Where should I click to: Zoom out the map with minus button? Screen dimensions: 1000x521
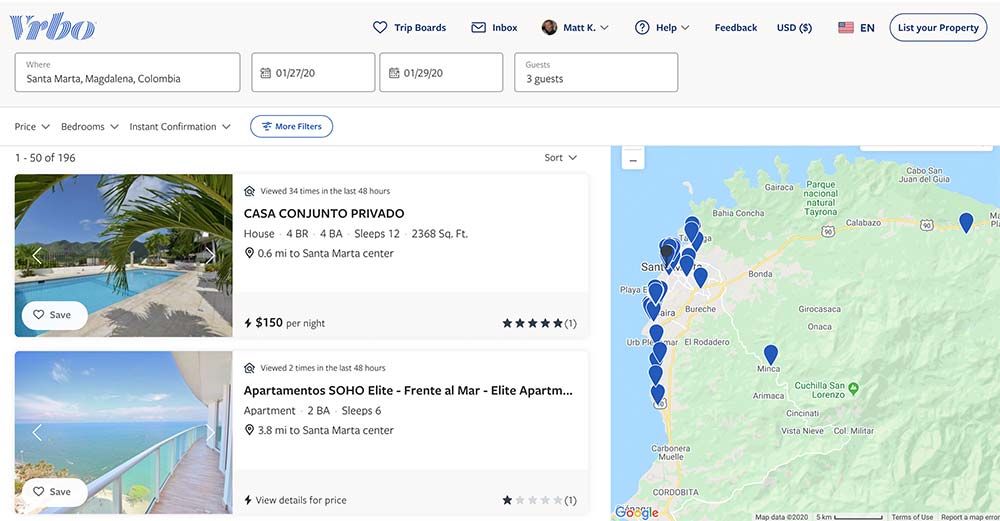tap(633, 161)
